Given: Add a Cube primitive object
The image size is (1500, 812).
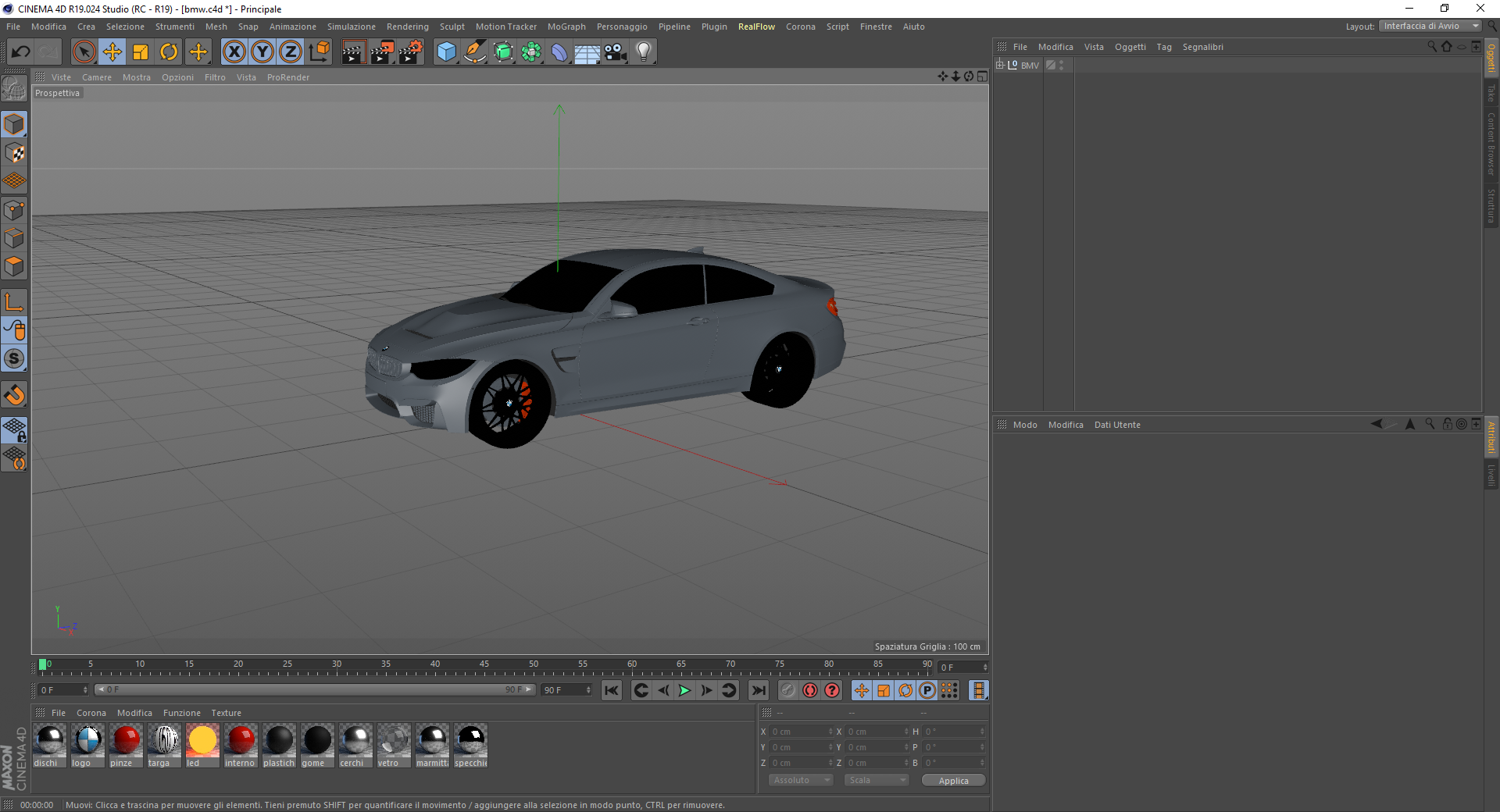Looking at the screenshot, I should [x=446, y=52].
